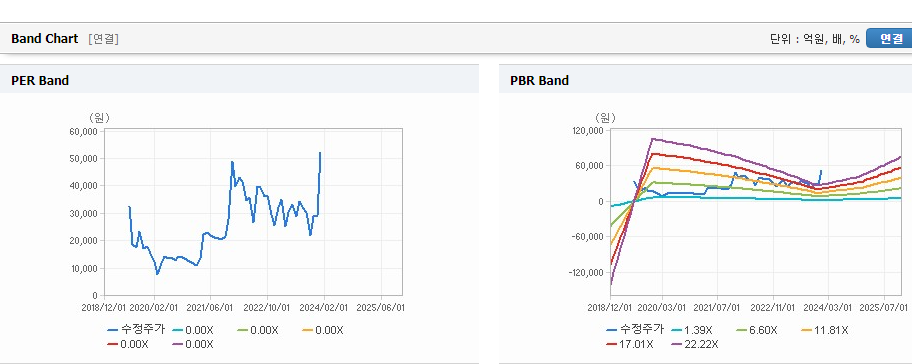Toggle the 22.22X legend series
This screenshot has width=912, height=364.
[x=695, y=344]
